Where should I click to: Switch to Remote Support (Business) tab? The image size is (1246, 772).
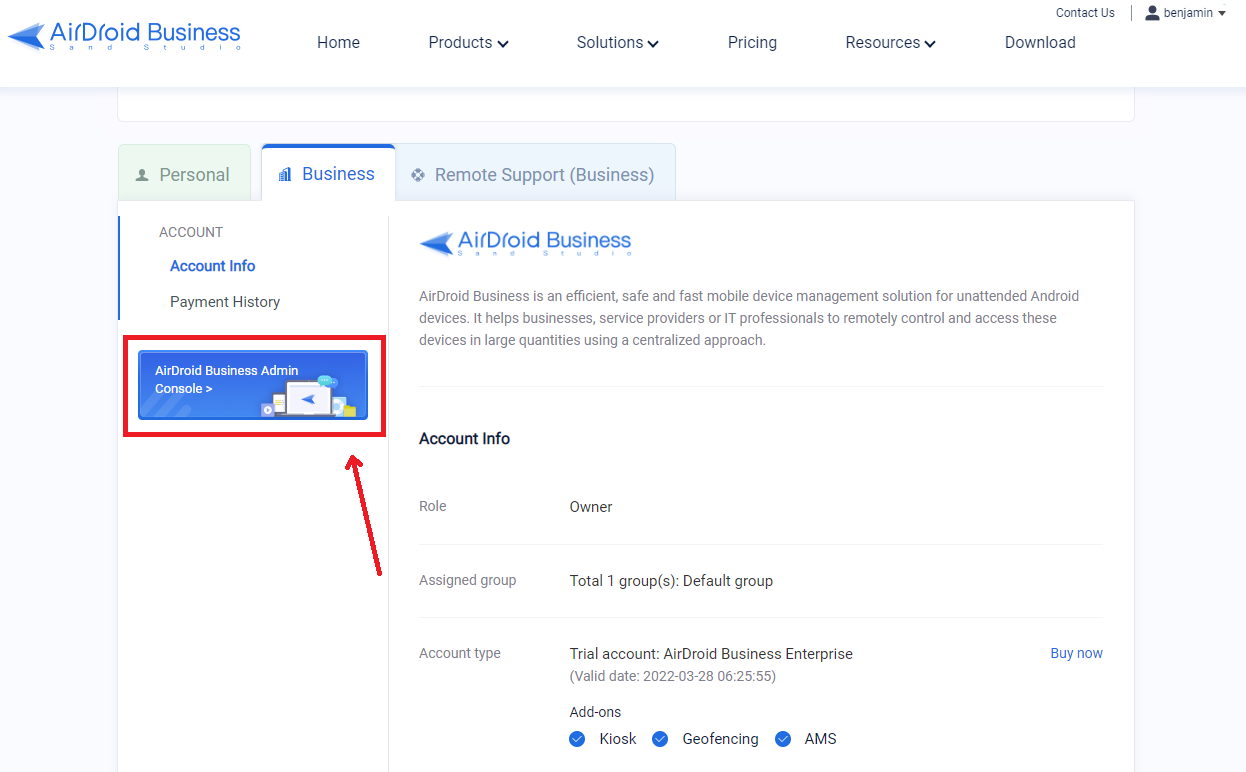point(535,173)
